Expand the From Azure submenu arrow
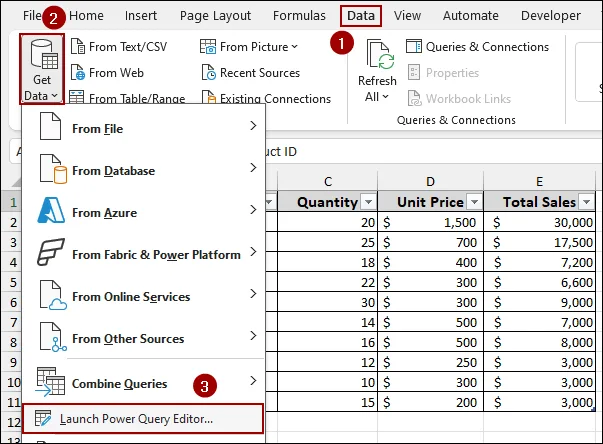The width and height of the screenshot is (603, 444). (253, 210)
